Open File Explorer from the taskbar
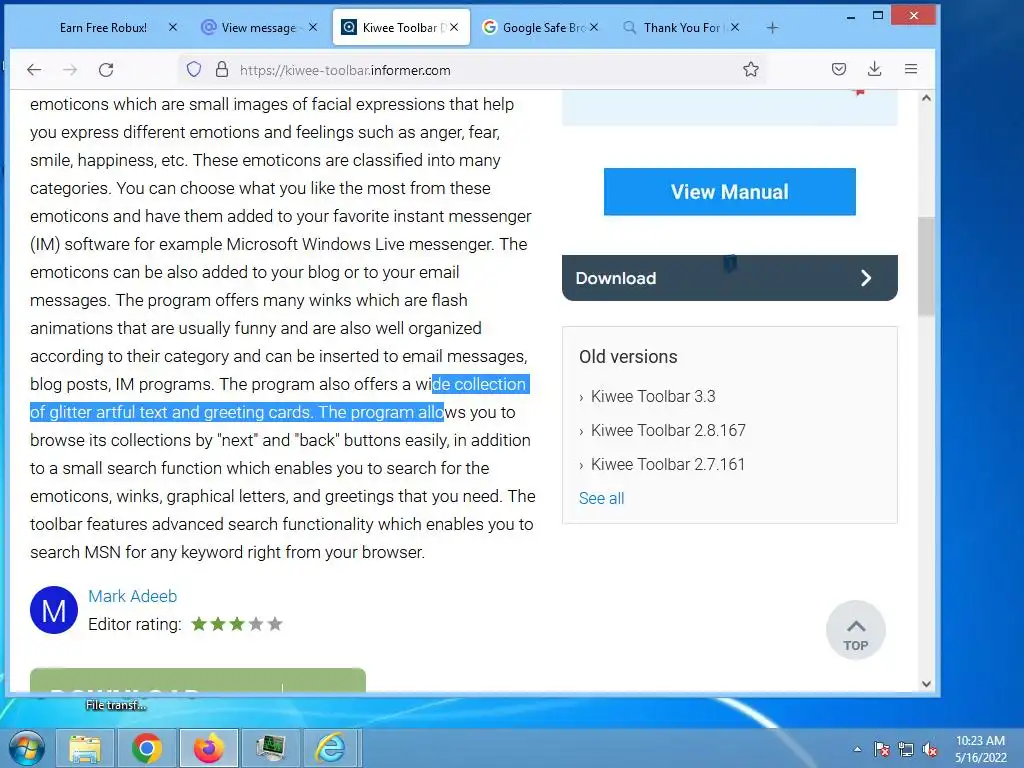This screenshot has width=1024, height=768. point(85,748)
